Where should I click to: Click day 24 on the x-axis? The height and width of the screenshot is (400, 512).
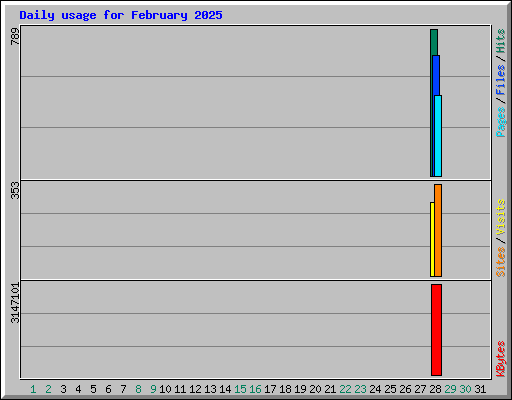coord(375,389)
